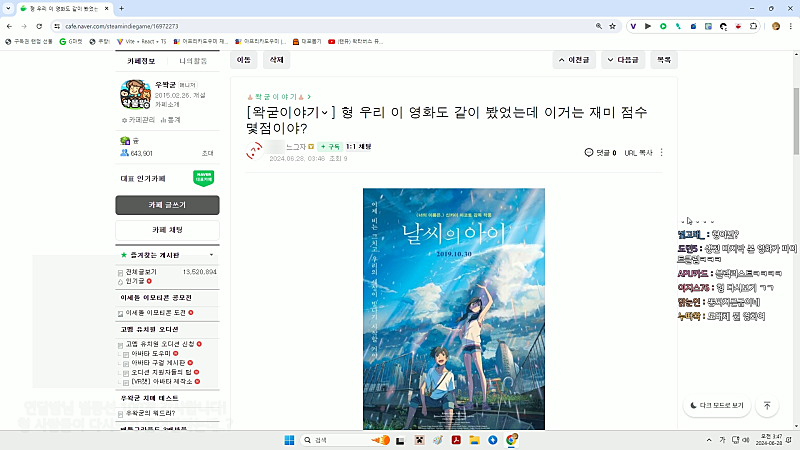Click the 카페 채팅 chat button

(167, 230)
